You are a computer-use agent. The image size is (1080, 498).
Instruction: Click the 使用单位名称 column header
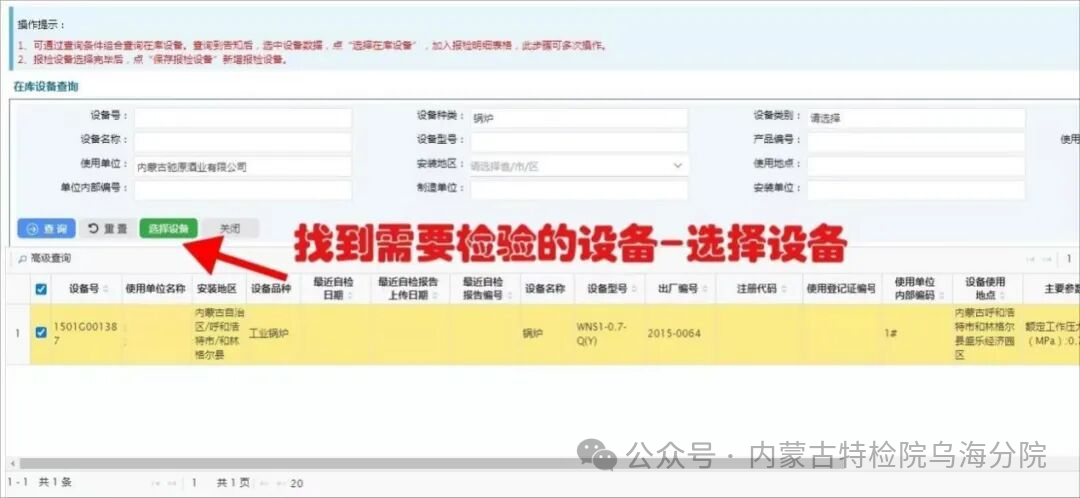(156, 289)
